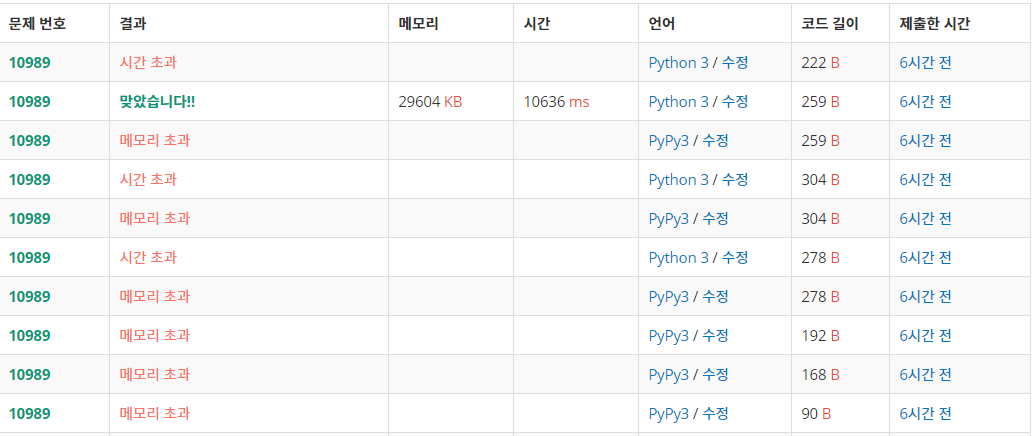
Task: Click the 결과 column header
Action: tap(133, 24)
